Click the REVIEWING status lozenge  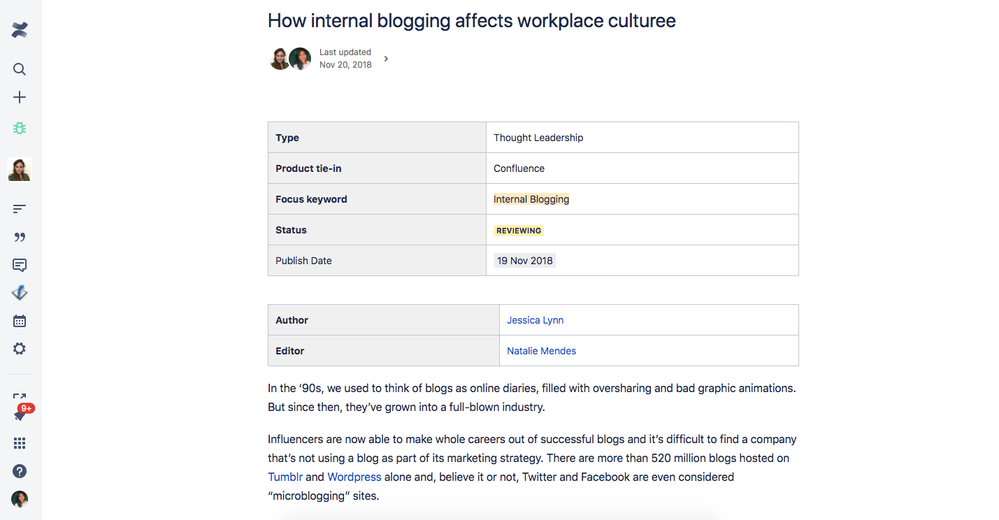tap(518, 230)
